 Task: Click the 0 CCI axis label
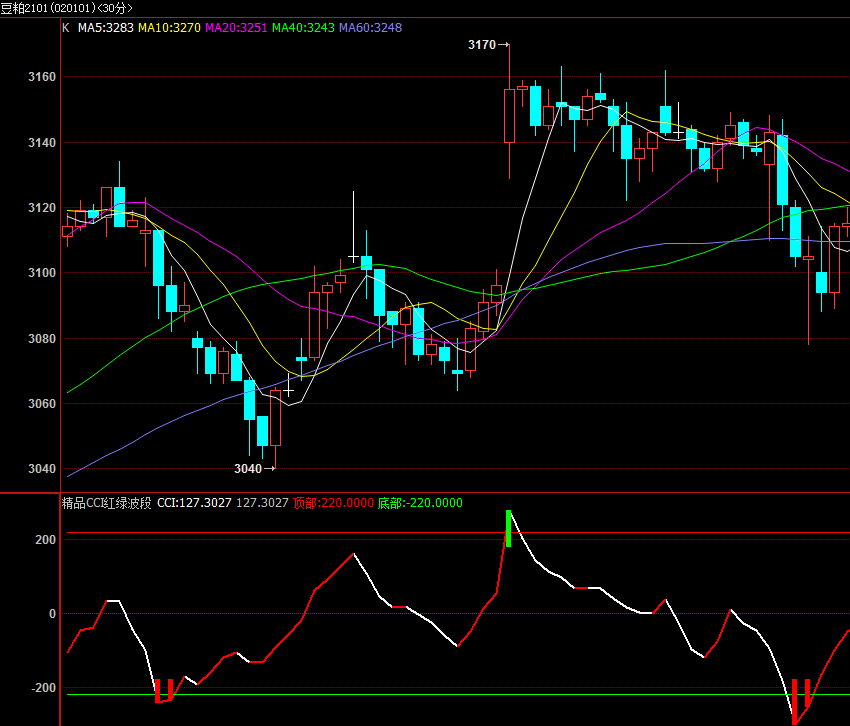[x=53, y=614]
